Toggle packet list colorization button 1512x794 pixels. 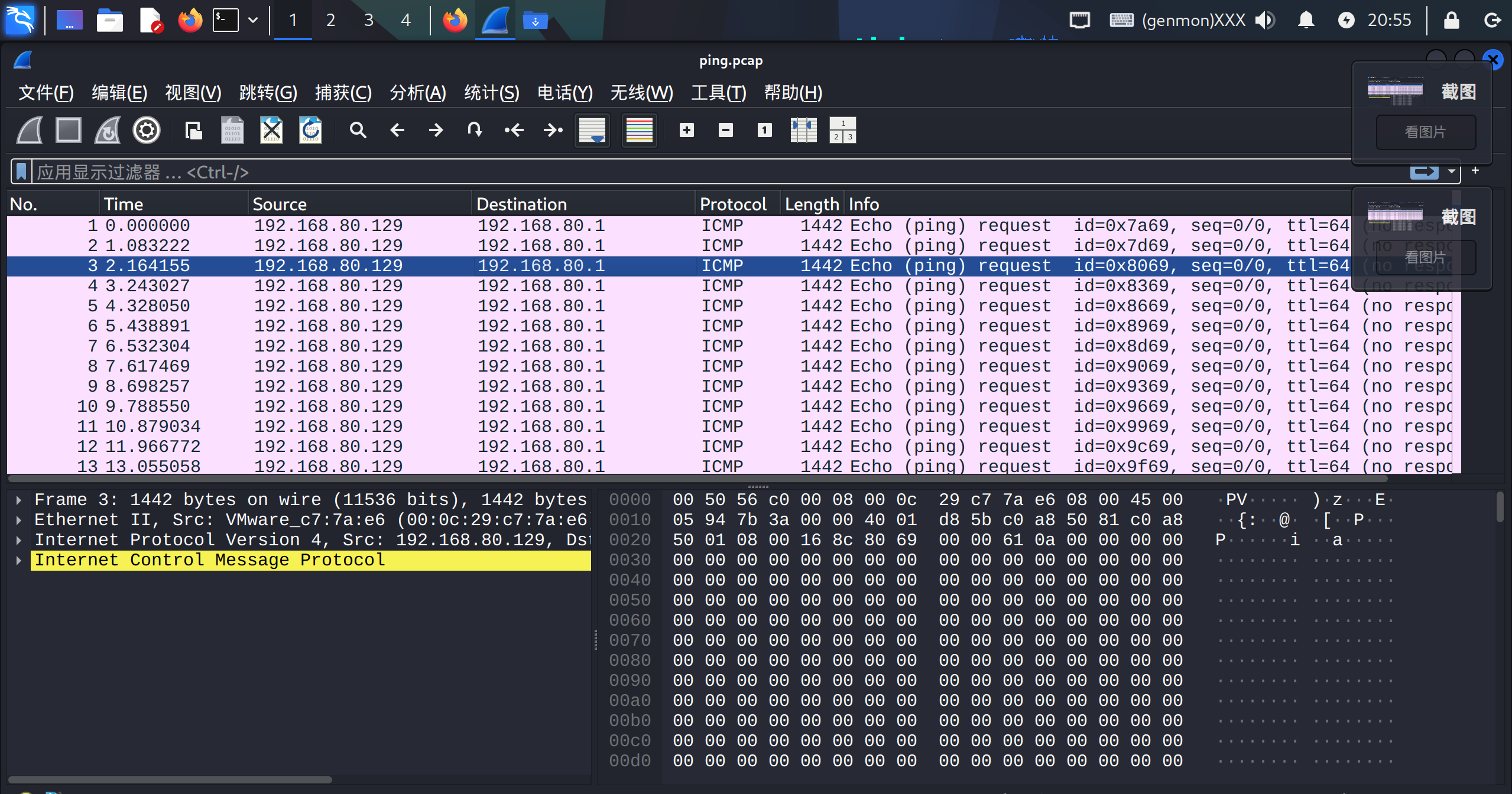point(639,130)
